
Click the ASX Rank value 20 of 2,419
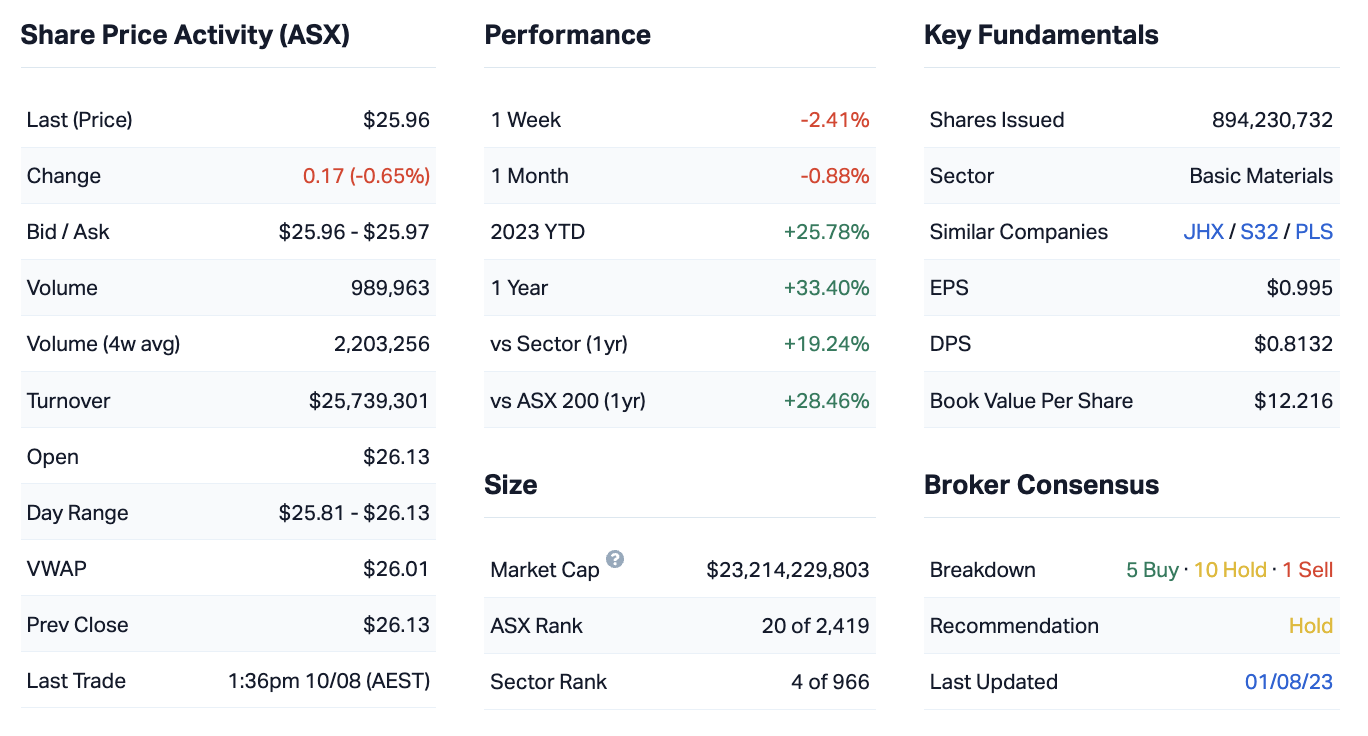[x=815, y=626]
